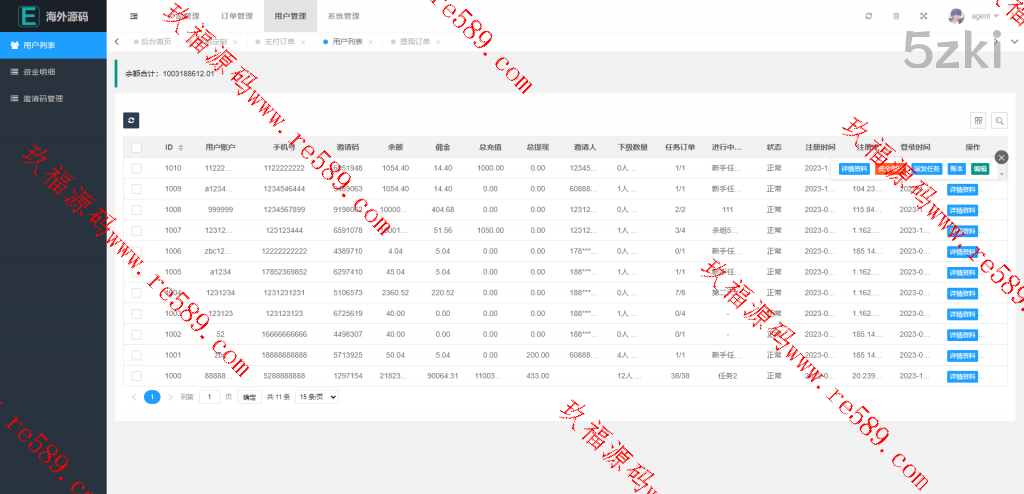Image resolution: width=1024 pixels, height=494 pixels.
Task: Open the 15条/页 page size dropdown
Action: click(316, 397)
